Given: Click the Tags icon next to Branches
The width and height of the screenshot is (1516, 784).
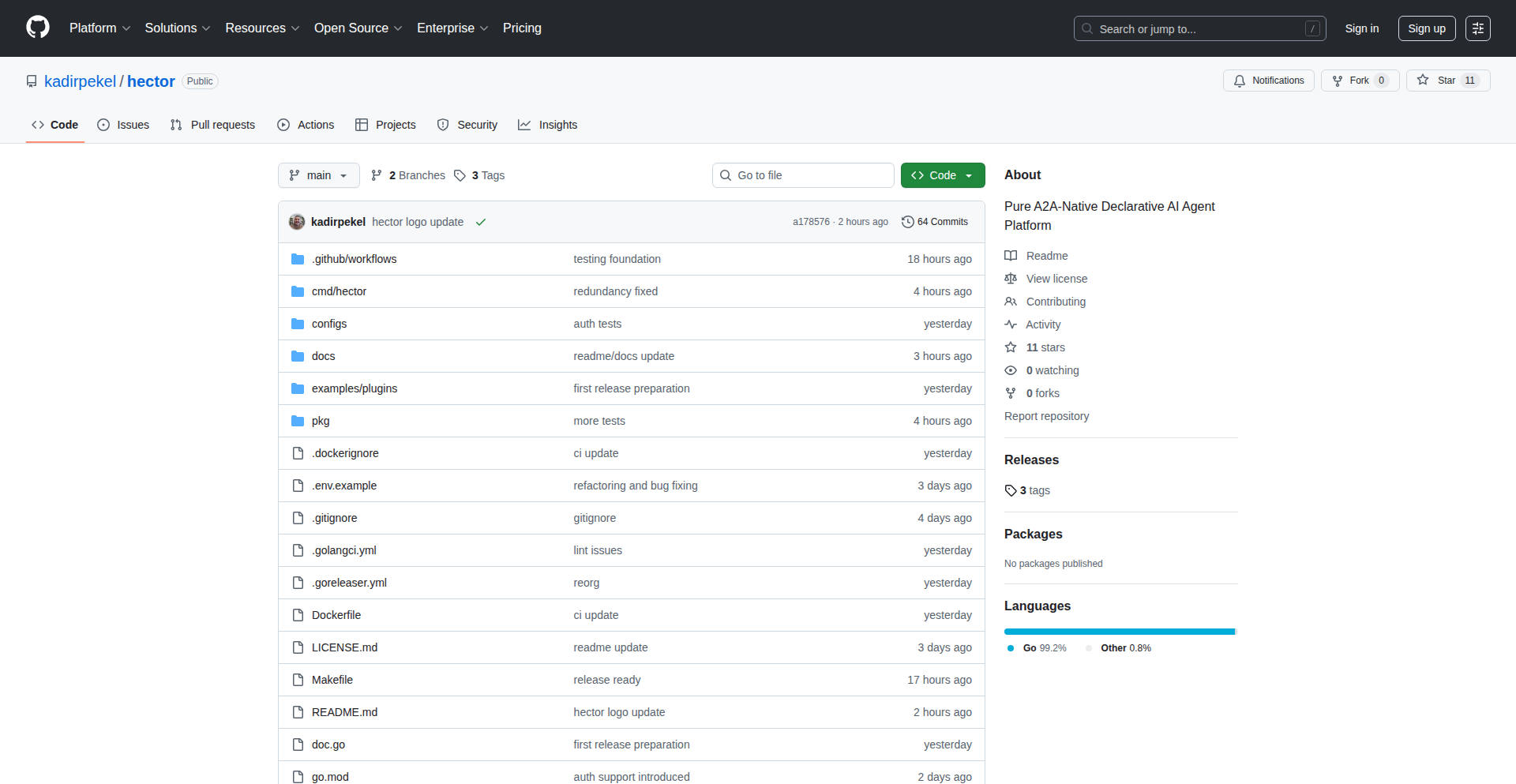Looking at the screenshot, I should tap(460, 175).
